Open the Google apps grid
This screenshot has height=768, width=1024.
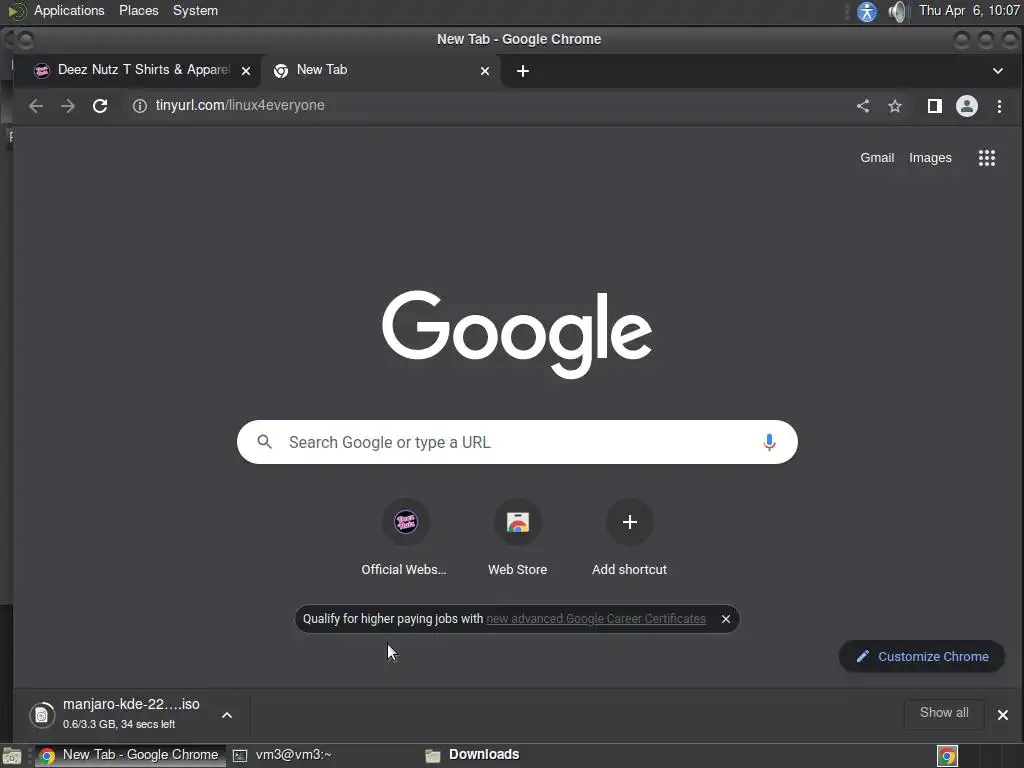(987, 157)
